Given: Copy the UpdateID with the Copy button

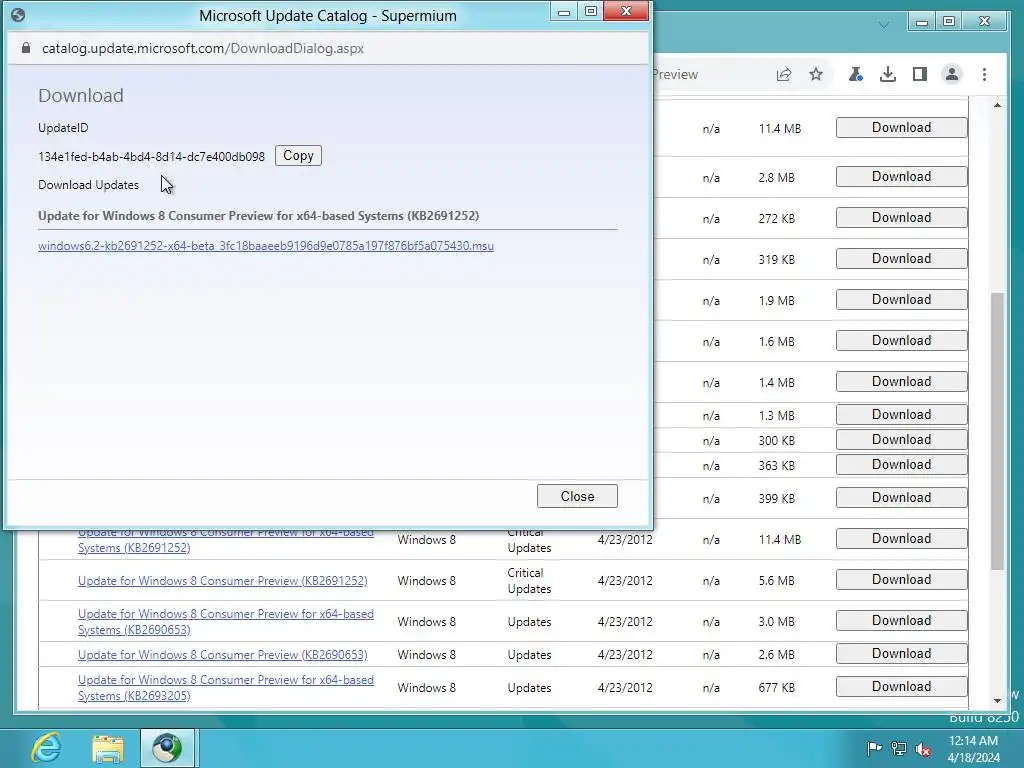Looking at the screenshot, I should coord(298,155).
